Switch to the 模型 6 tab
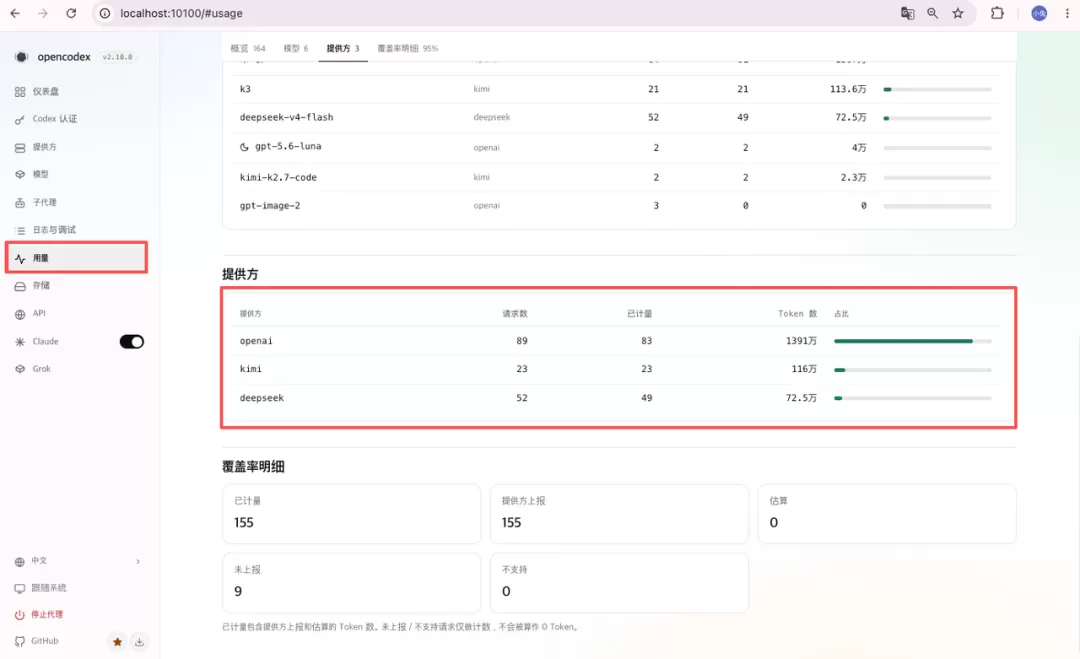The height and width of the screenshot is (659, 1080). point(295,48)
